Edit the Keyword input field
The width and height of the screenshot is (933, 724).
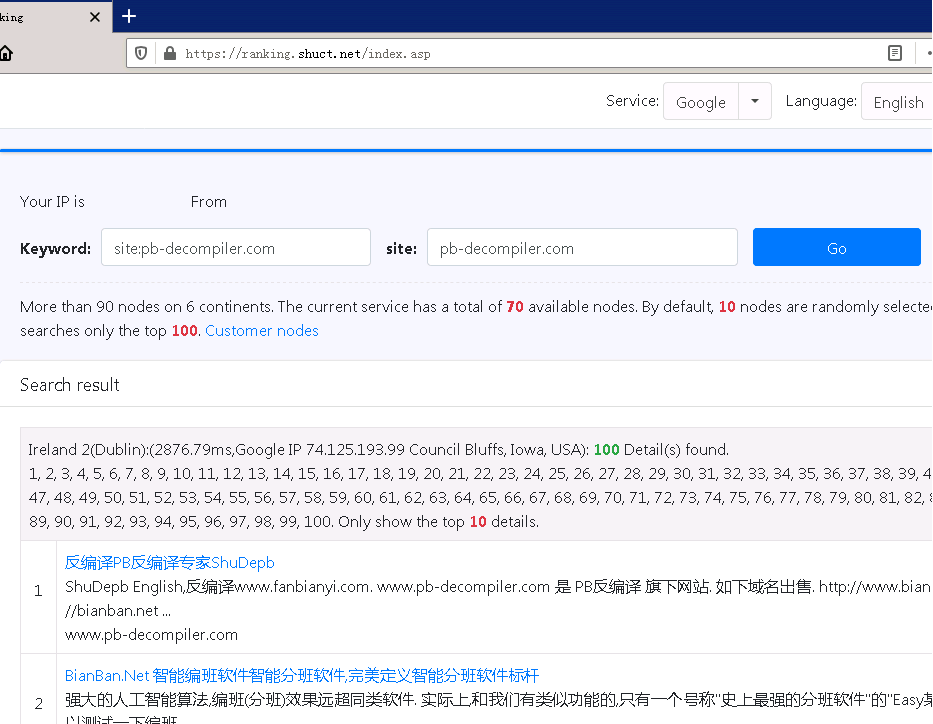click(x=236, y=247)
